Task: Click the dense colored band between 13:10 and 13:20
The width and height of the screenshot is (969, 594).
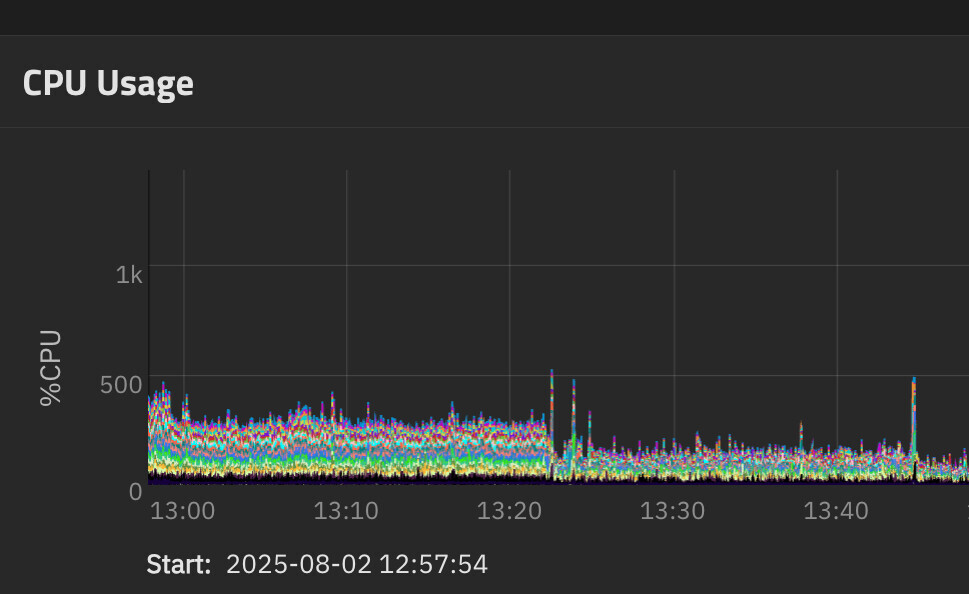Action: [x=430, y=440]
